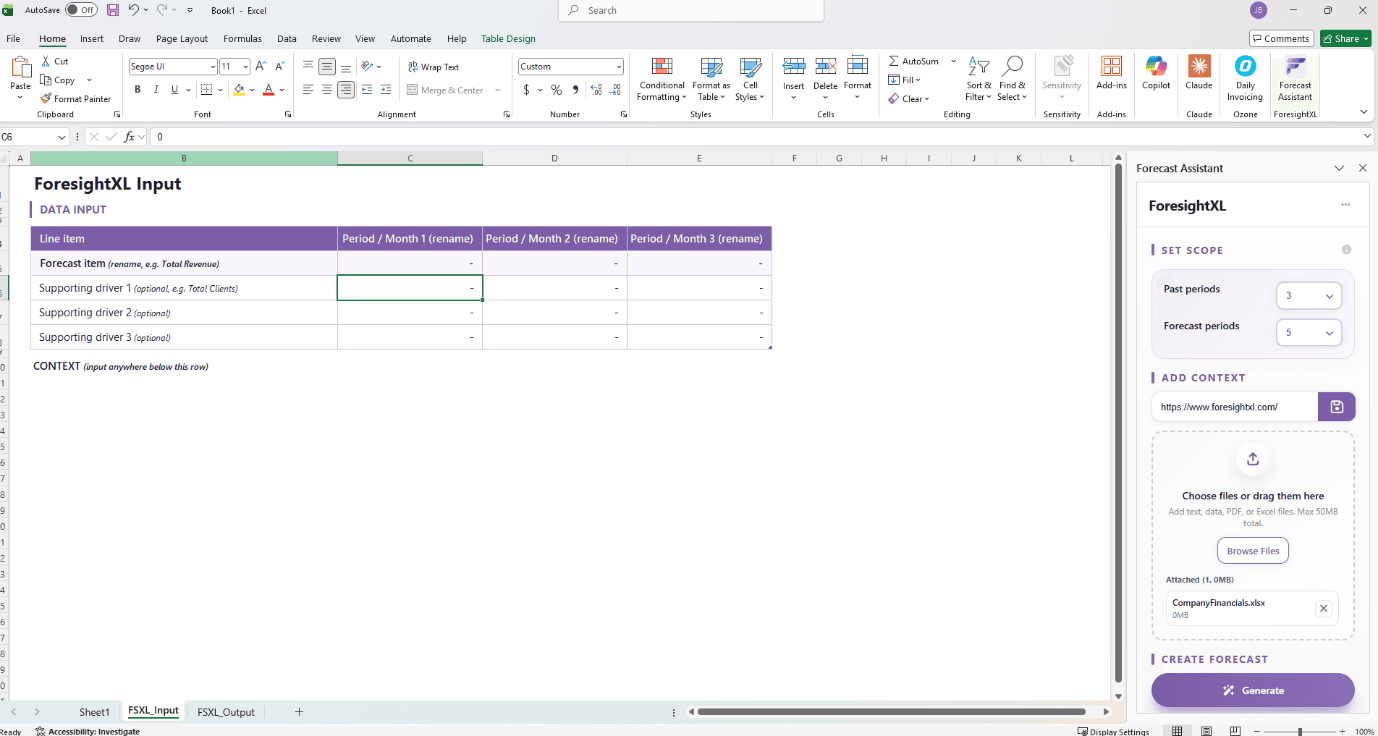Toggle bold formatting
This screenshot has width=1378, height=736.
(x=137, y=89)
